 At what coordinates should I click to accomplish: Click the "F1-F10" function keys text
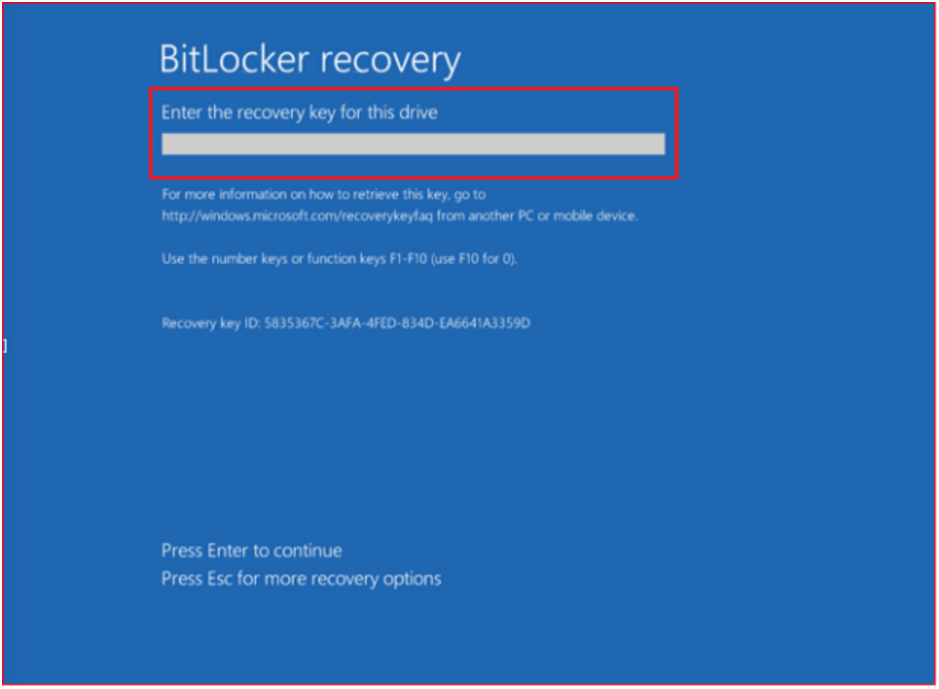click(407, 258)
